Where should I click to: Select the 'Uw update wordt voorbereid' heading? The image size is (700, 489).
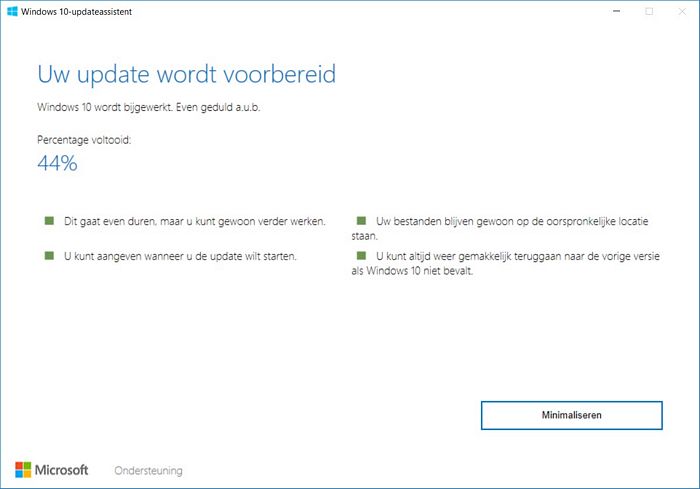[x=187, y=75]
